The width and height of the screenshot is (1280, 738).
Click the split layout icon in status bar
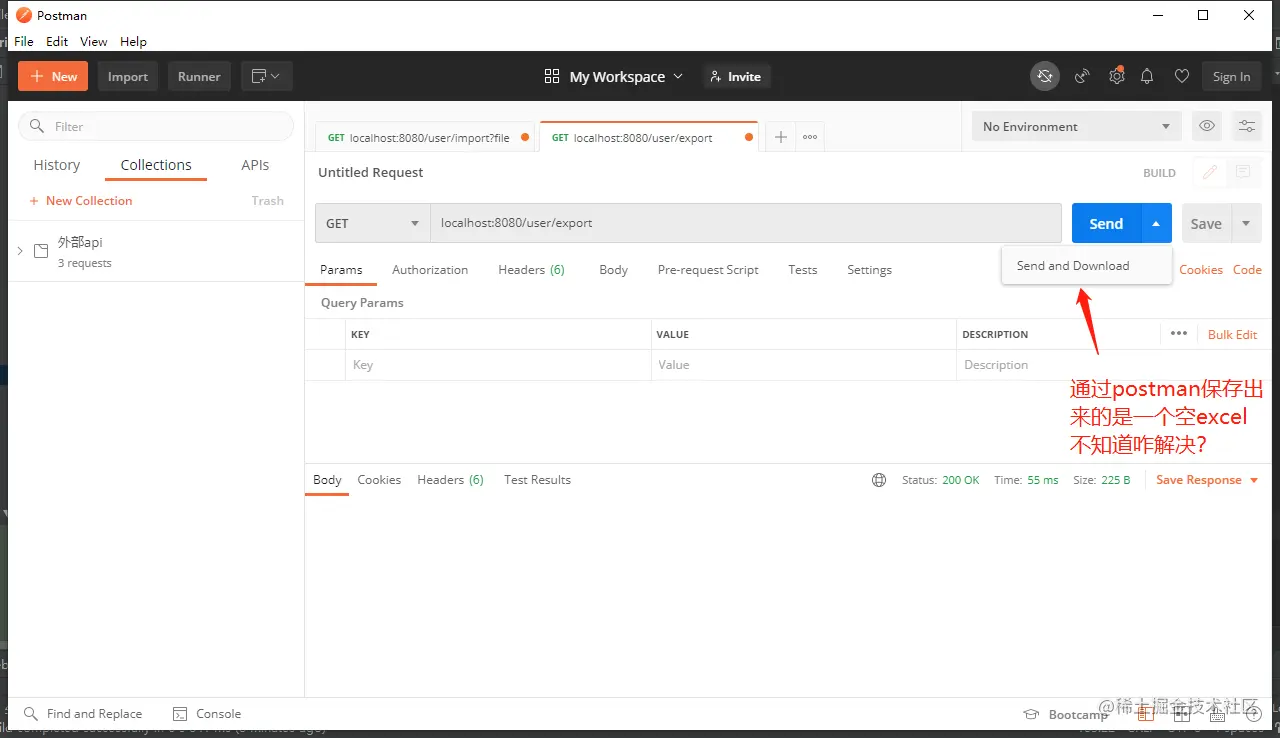point(1182,714)
